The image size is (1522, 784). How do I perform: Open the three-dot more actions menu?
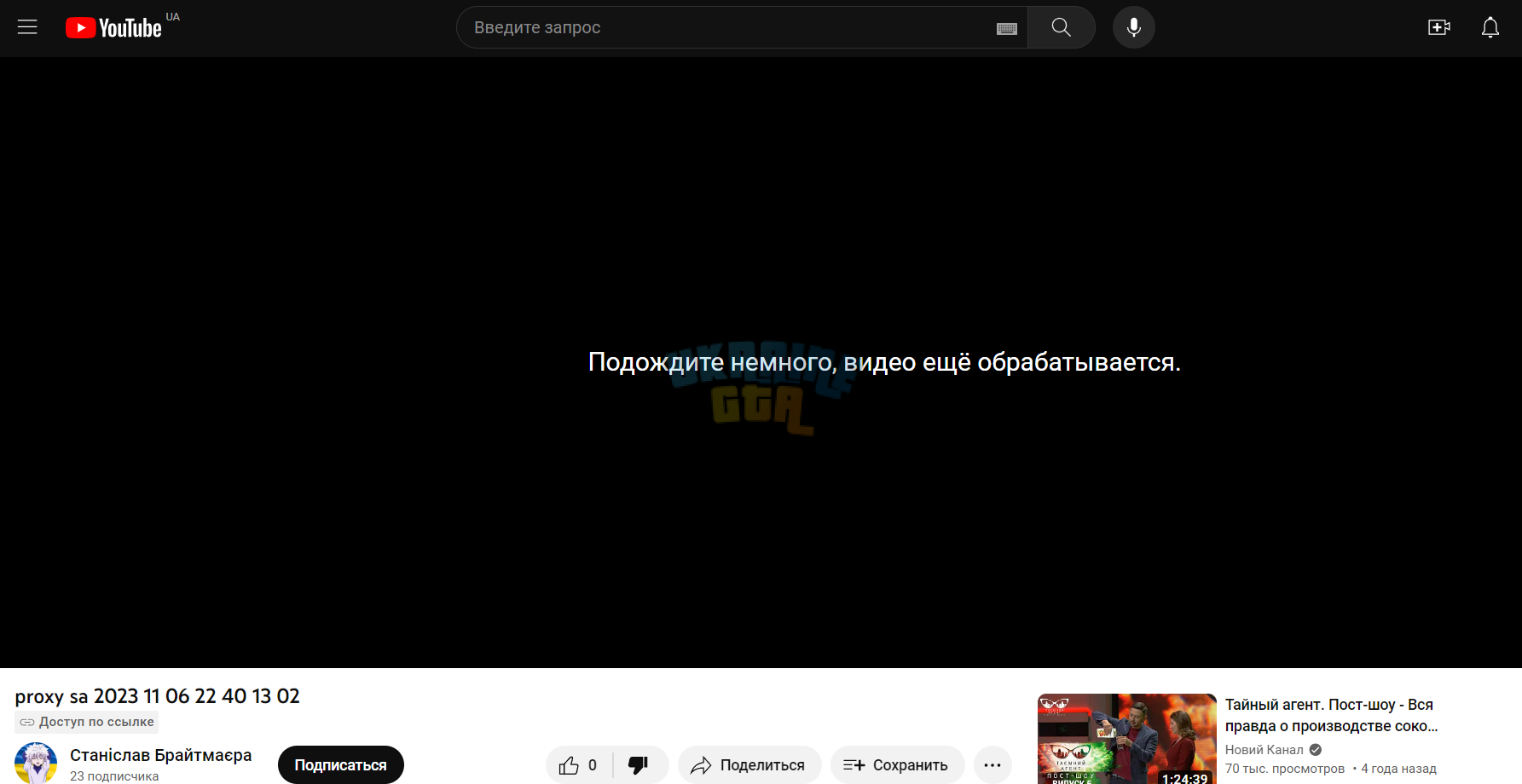pyautogui.click(x=992, y=765)
